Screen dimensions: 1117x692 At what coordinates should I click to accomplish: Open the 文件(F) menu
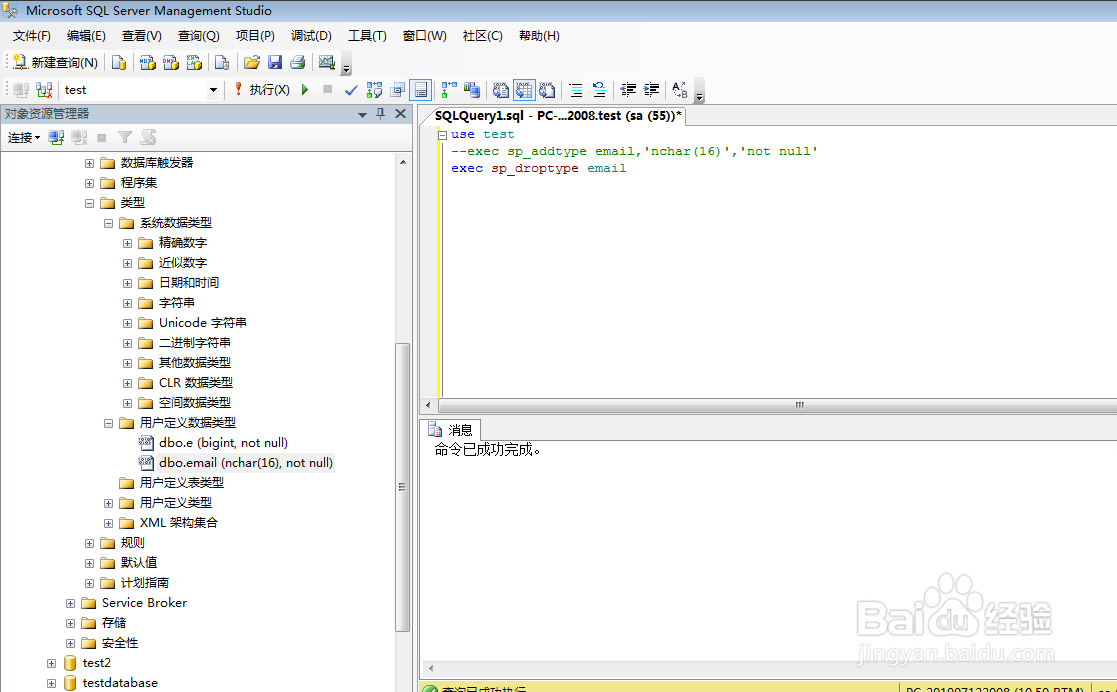coord(31,36)
